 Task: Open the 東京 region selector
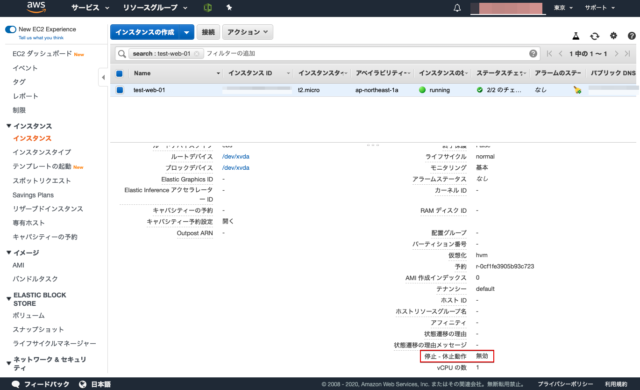(x=563, y=8)
